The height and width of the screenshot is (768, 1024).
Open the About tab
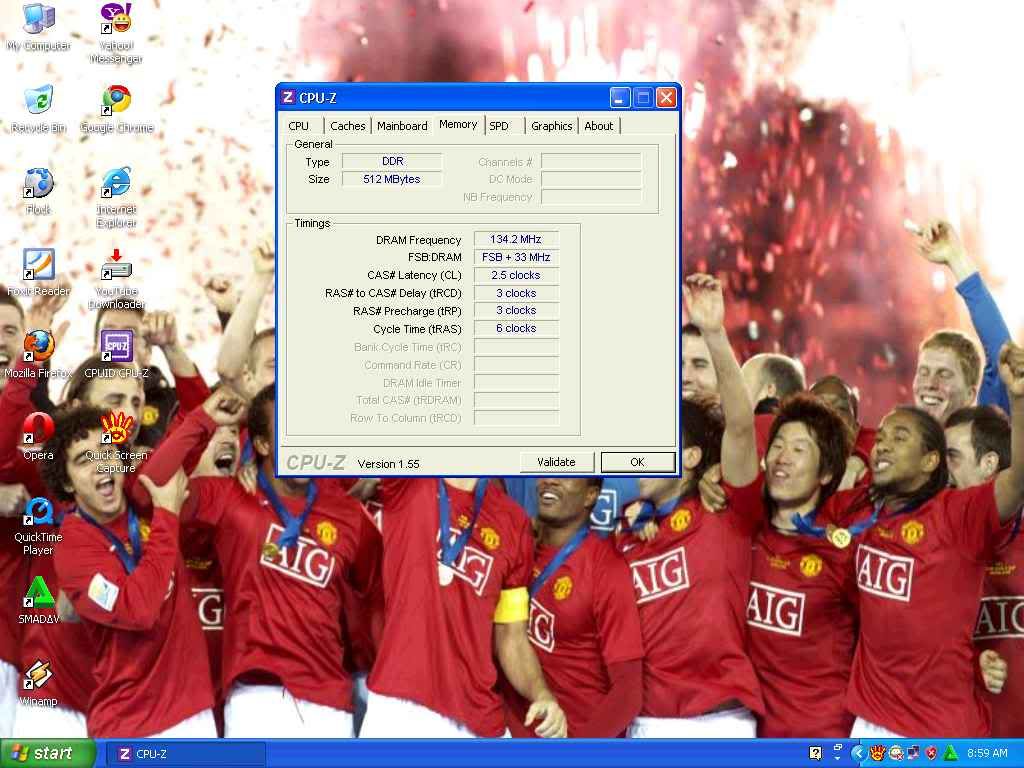599,126
